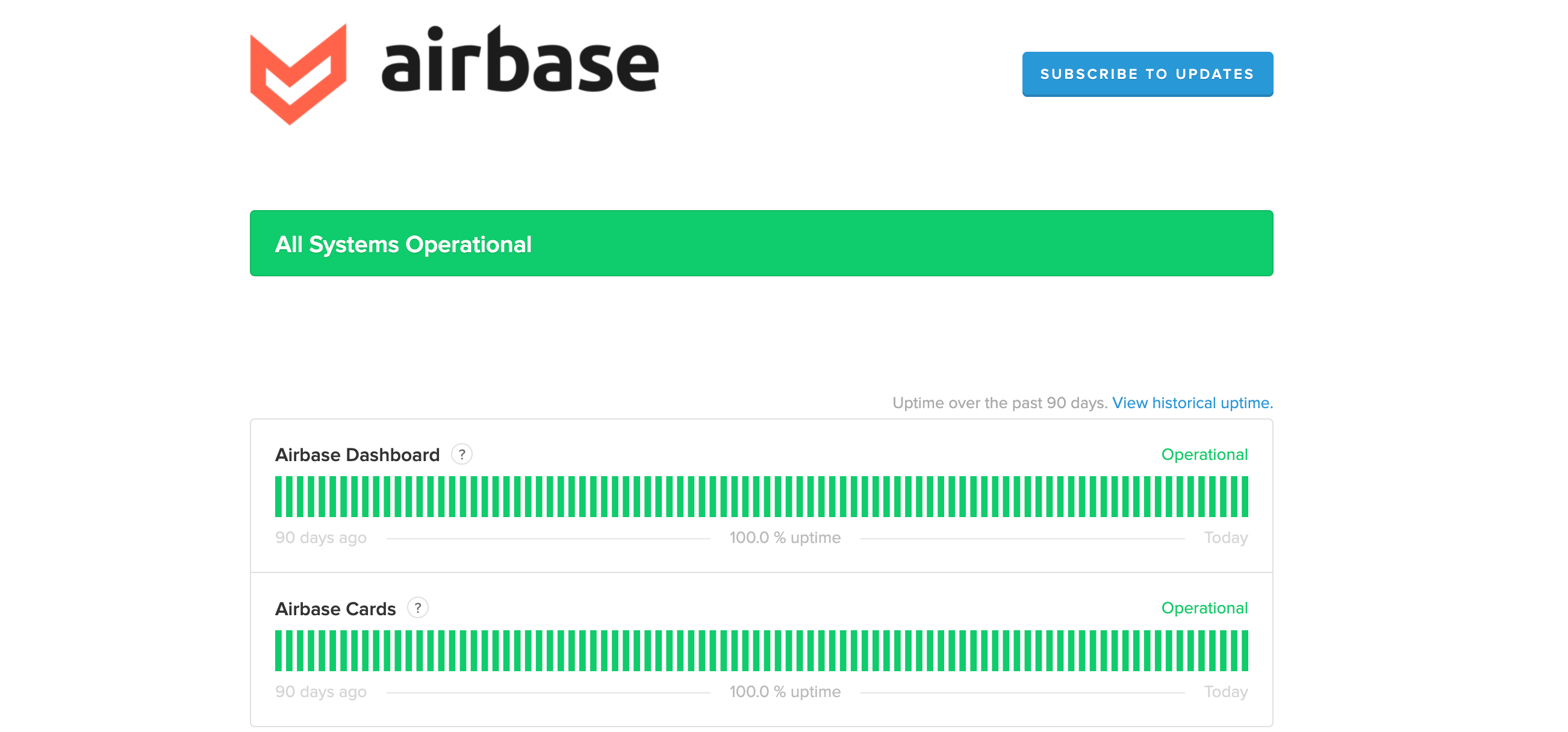Click the Airbase Cards component name
1568x732 pixels.
click(x=335, y=609)
